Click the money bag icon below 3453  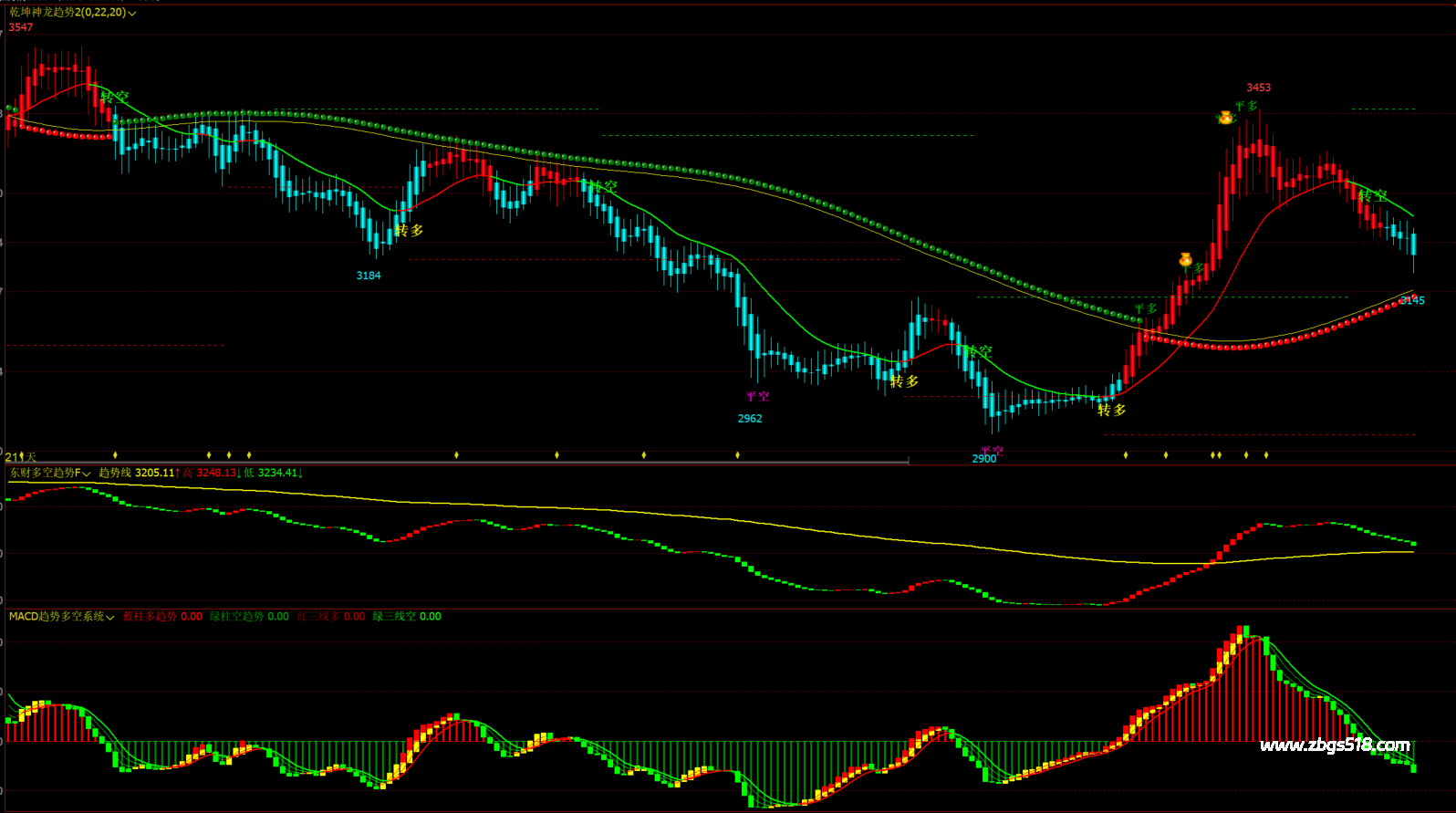[1225, 118]
